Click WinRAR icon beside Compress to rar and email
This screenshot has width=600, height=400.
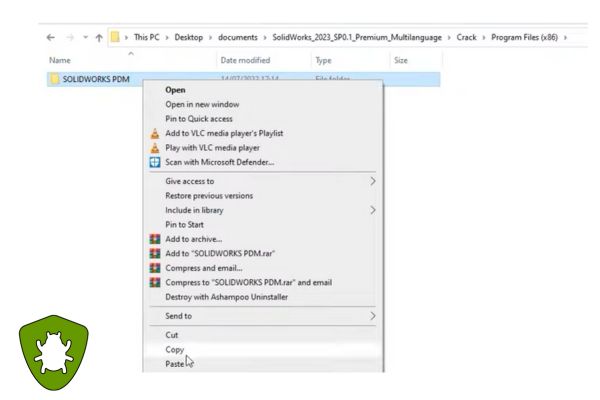point(155,282)
